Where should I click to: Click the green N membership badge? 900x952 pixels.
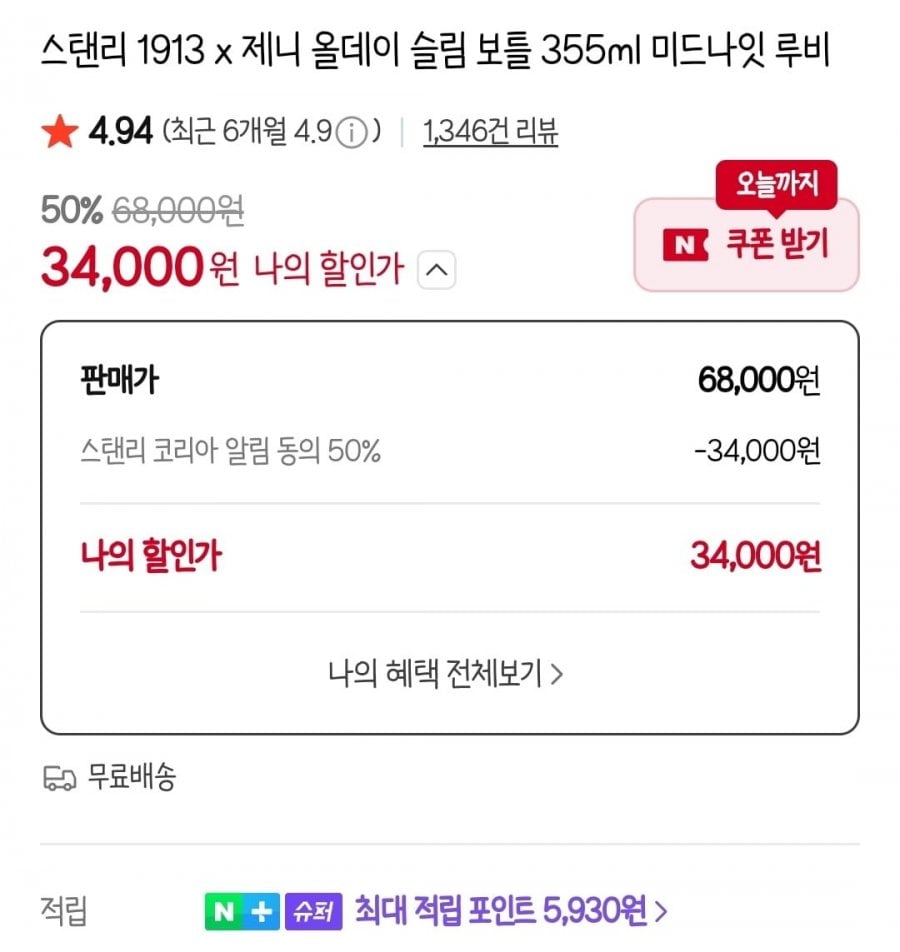(224, 911)
